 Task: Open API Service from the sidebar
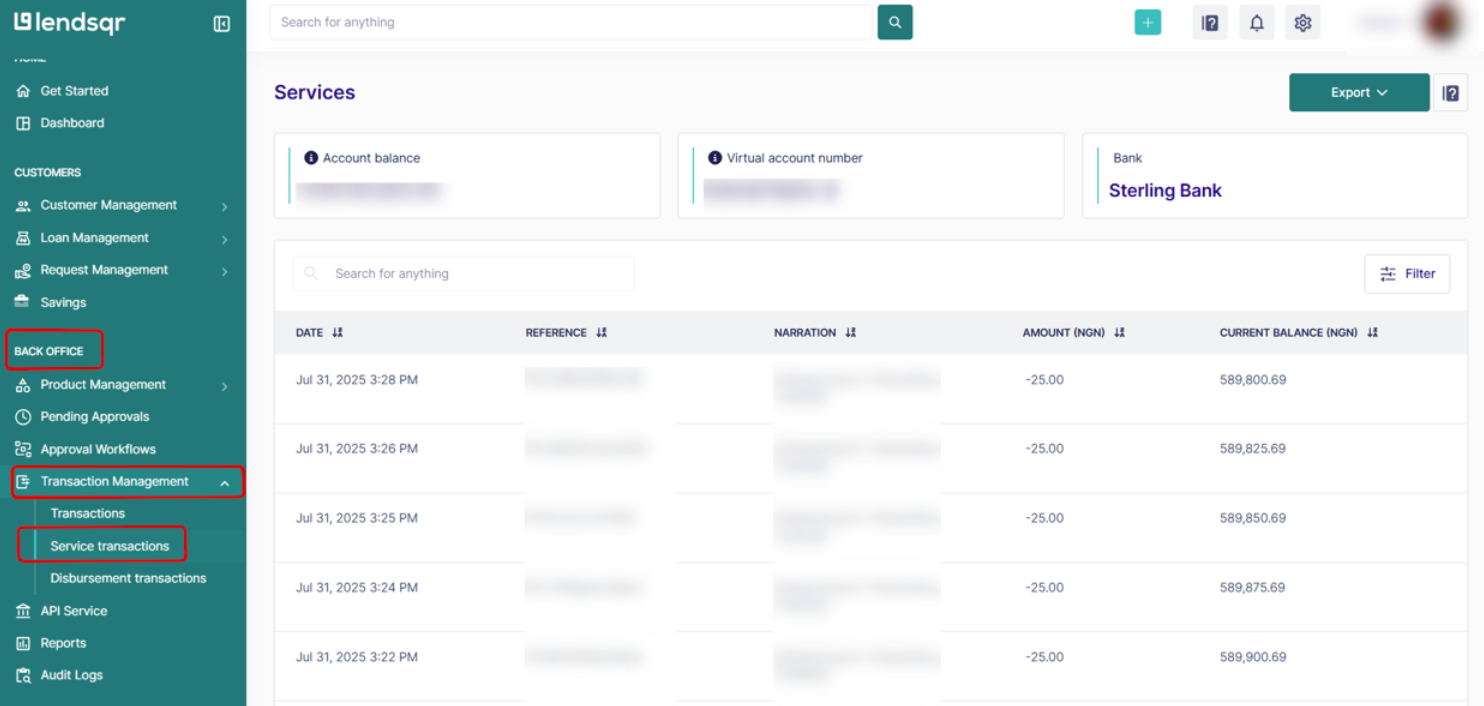pyautogui.click(x=73, y=610)
